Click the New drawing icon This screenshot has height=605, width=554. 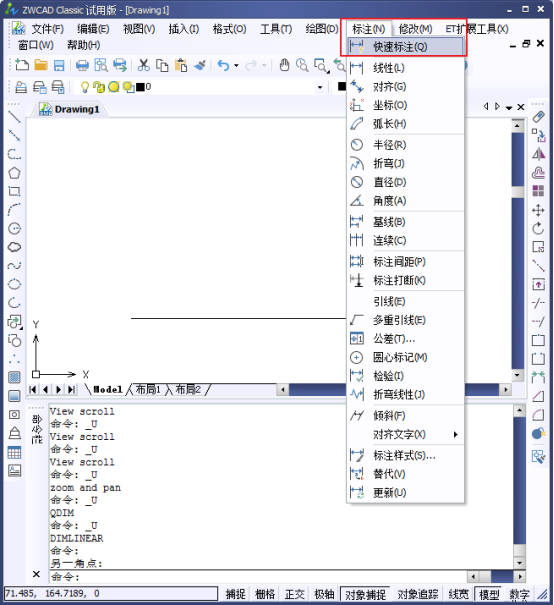point(22,65)
